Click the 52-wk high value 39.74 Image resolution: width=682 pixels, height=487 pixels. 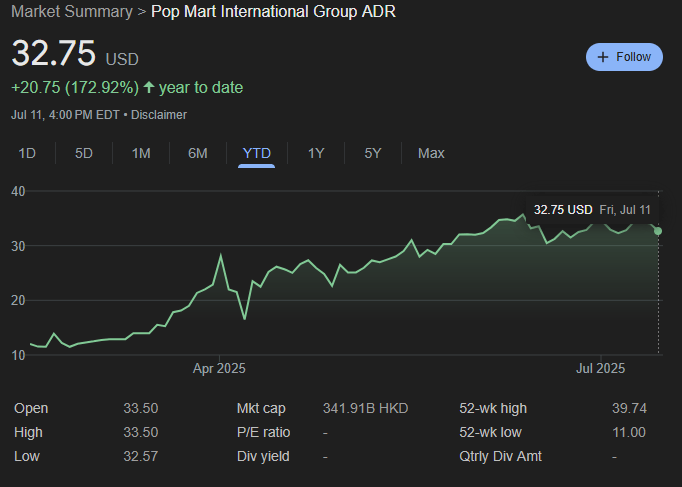[x=629, y=408]
